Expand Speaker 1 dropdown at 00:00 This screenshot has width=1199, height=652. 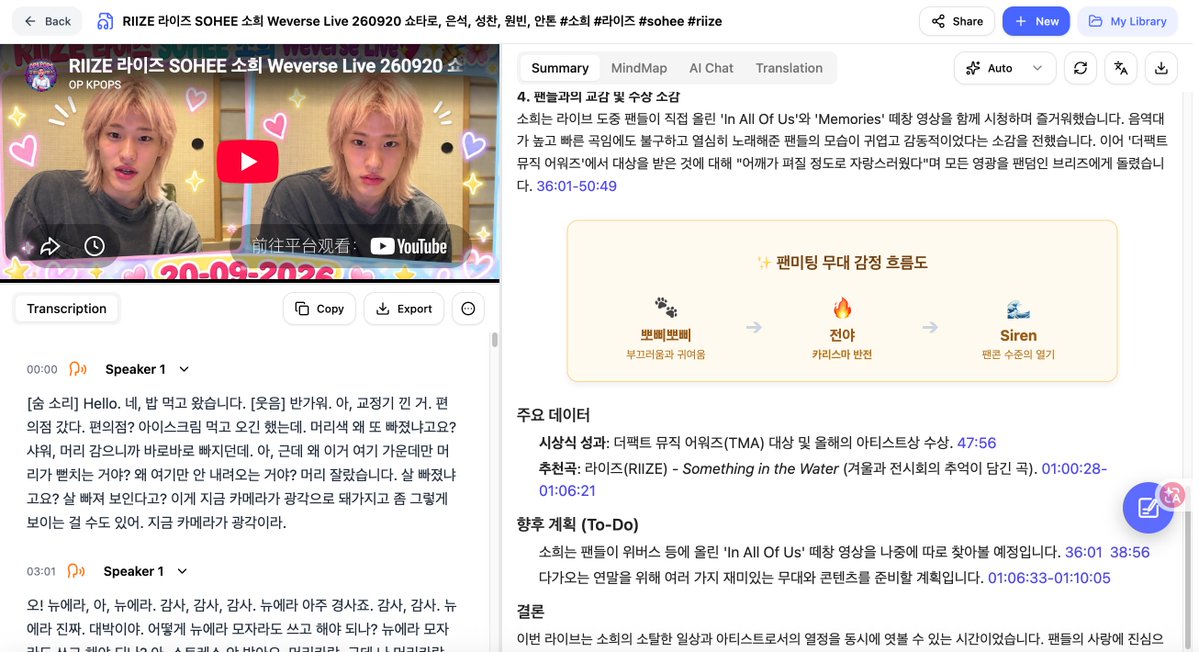[184, 369]
